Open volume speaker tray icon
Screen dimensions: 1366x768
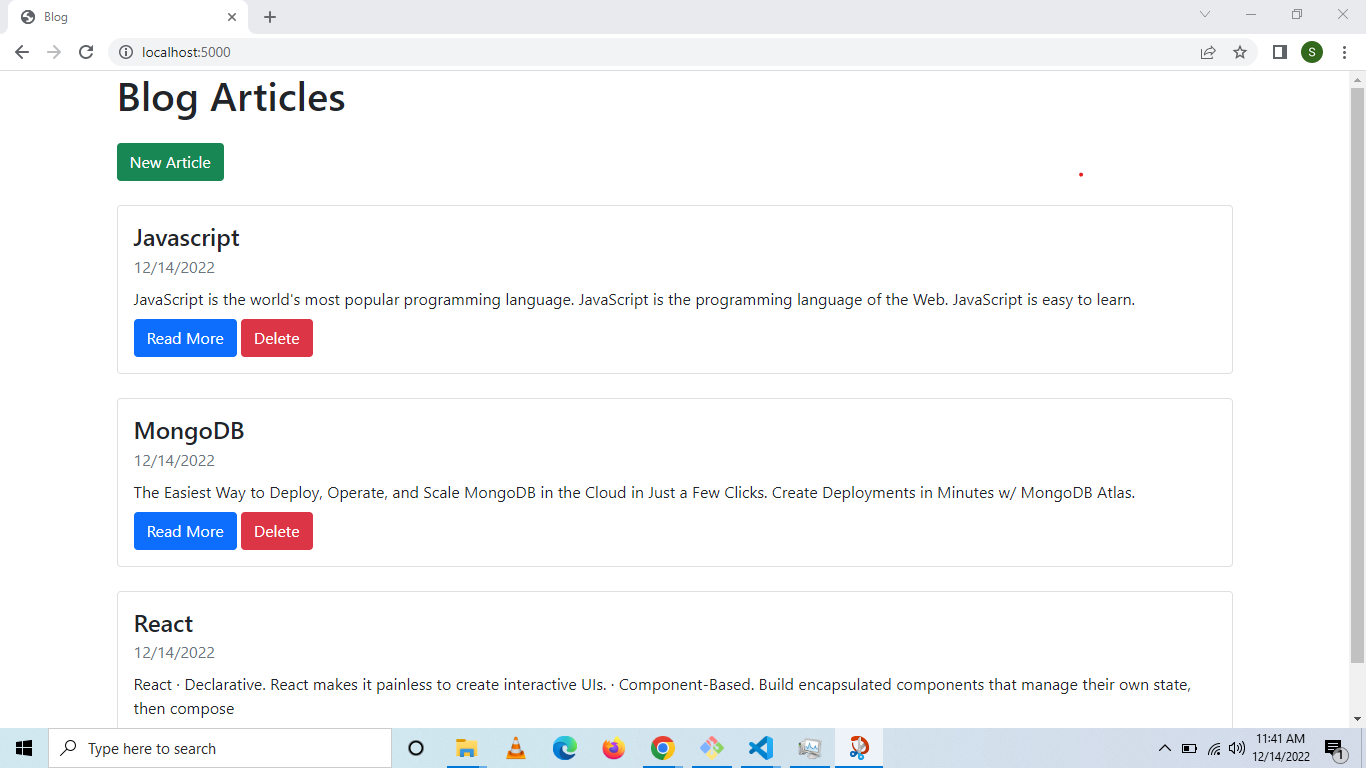pos(1237,748)
